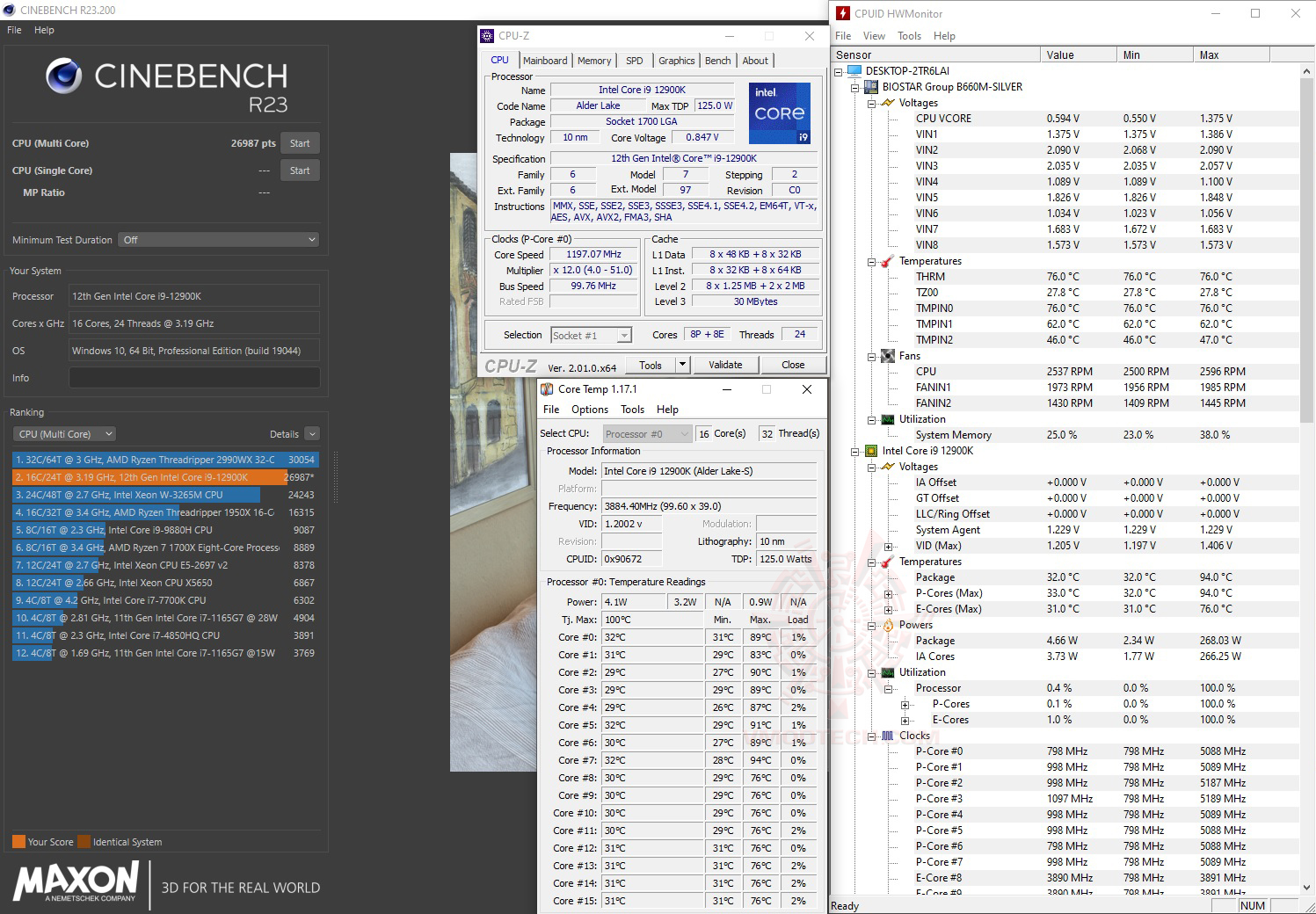The height and width of the screenshot is (914, 1316).
Task: Click the Value column header in HWMonitor
Action: pos(1079,54)
